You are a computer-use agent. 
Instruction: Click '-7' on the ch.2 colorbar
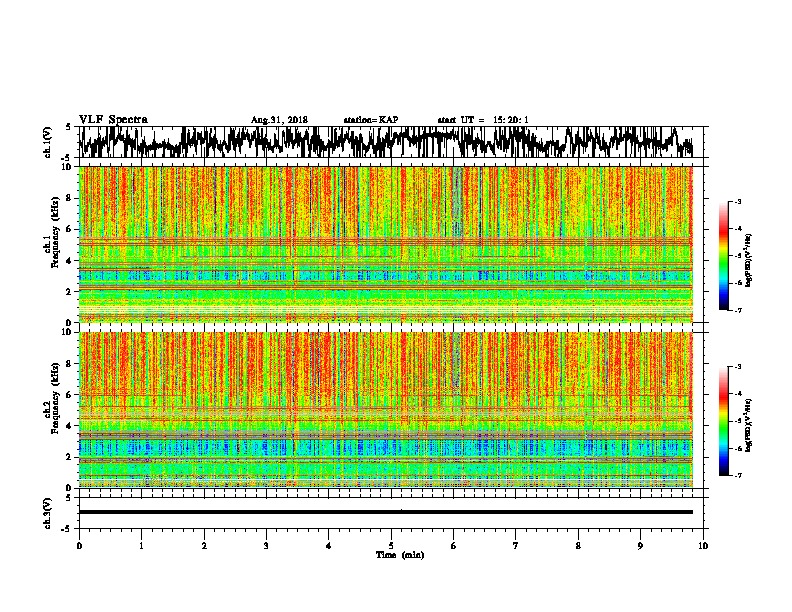[x=738, y=476]
